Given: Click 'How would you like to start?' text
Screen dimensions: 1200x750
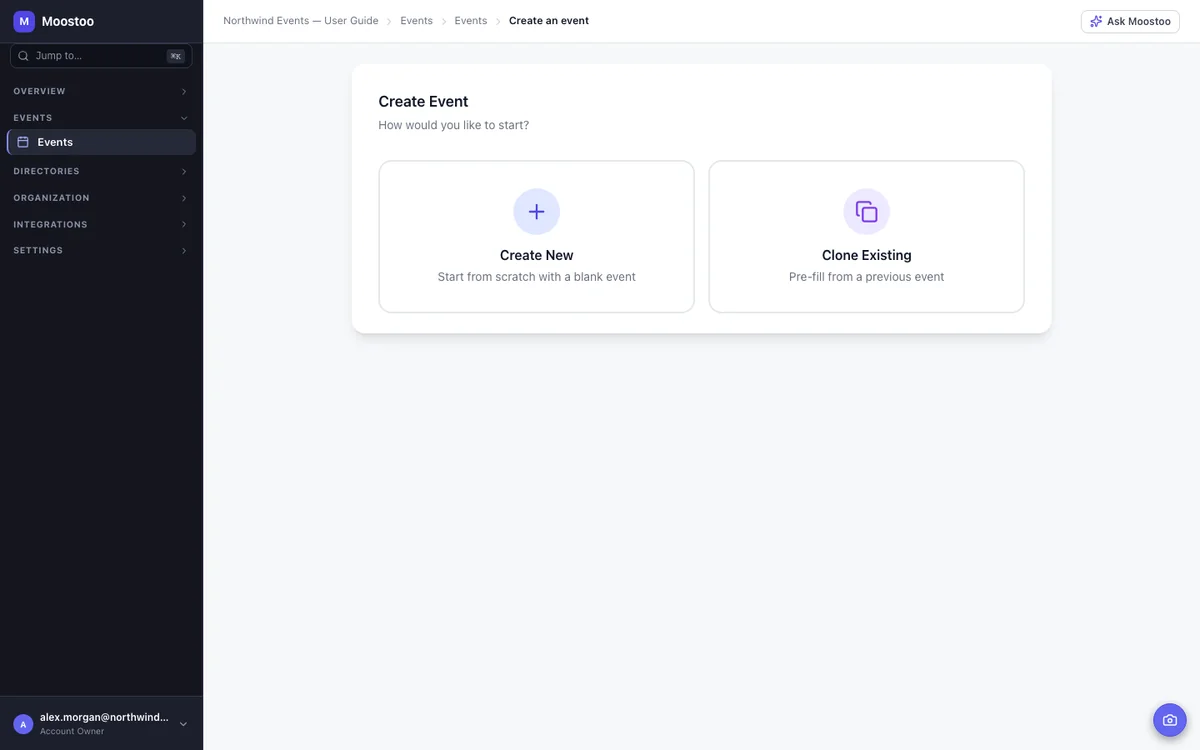Looking at the screenshot, I should click(454, 125).
